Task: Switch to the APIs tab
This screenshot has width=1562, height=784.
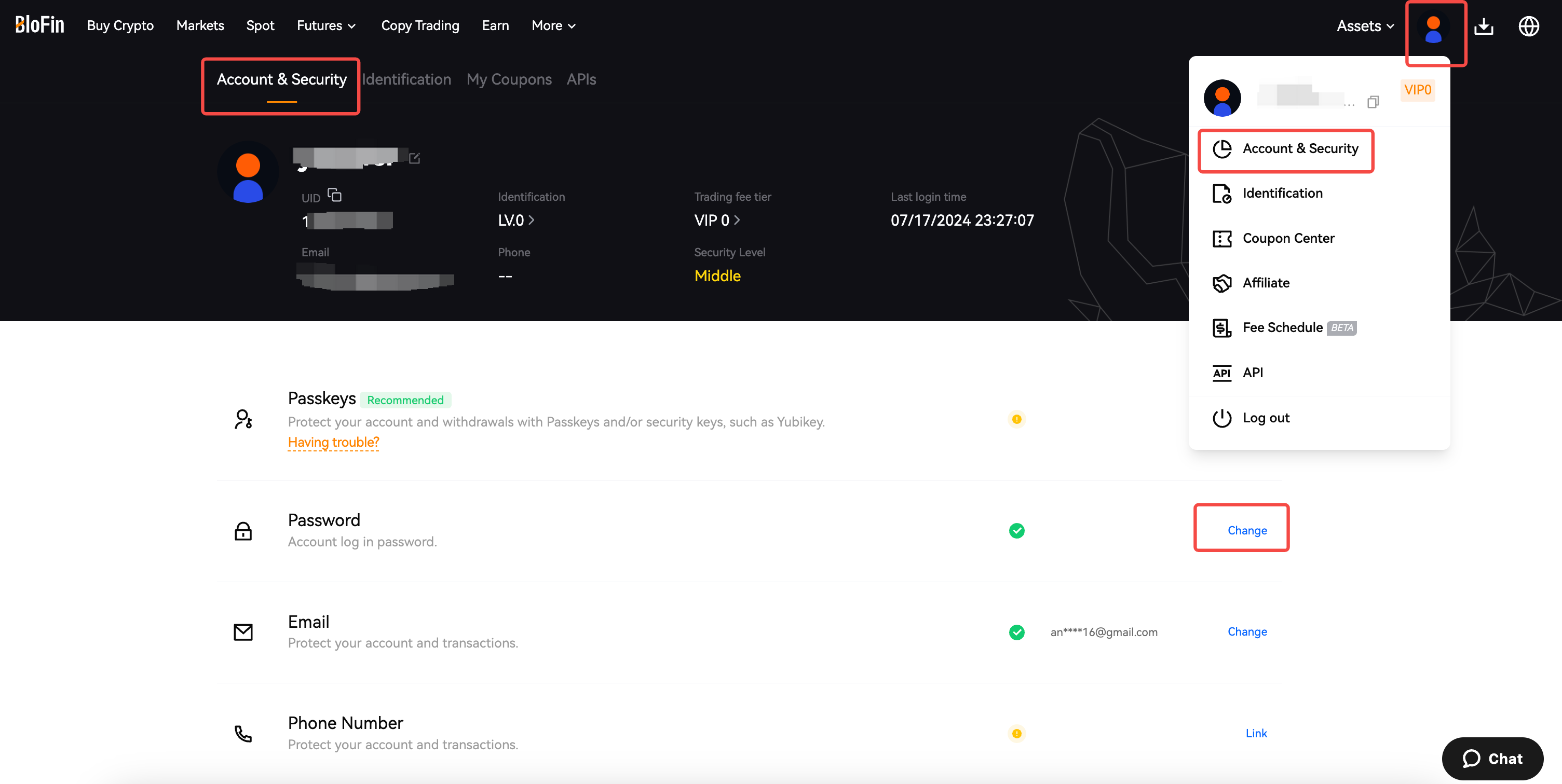Action: pyautogui.click(x=581, y=79)
